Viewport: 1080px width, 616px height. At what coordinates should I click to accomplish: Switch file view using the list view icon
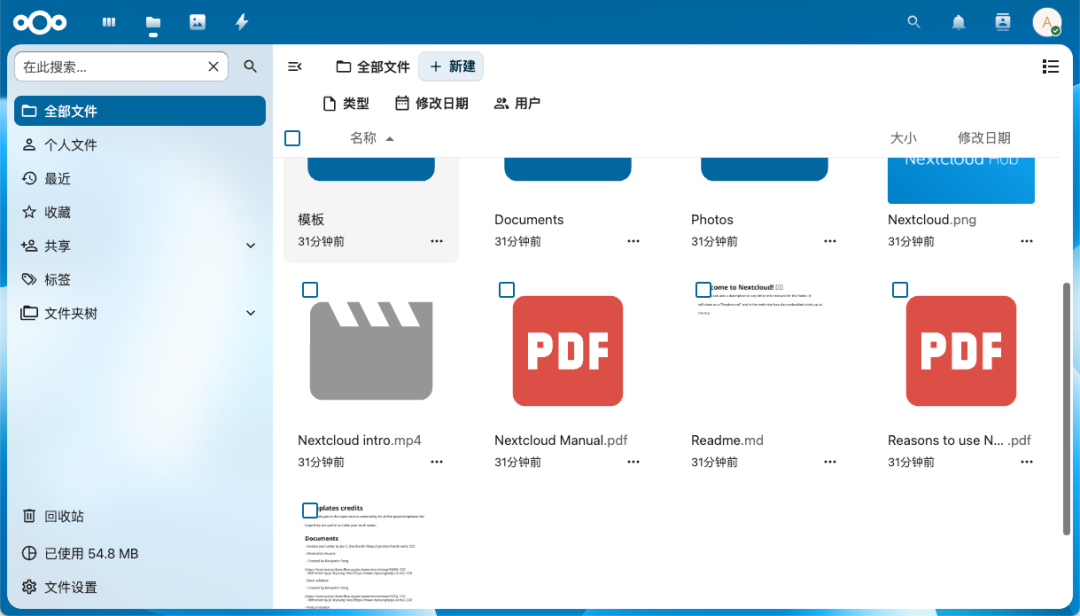(1050, 66)
